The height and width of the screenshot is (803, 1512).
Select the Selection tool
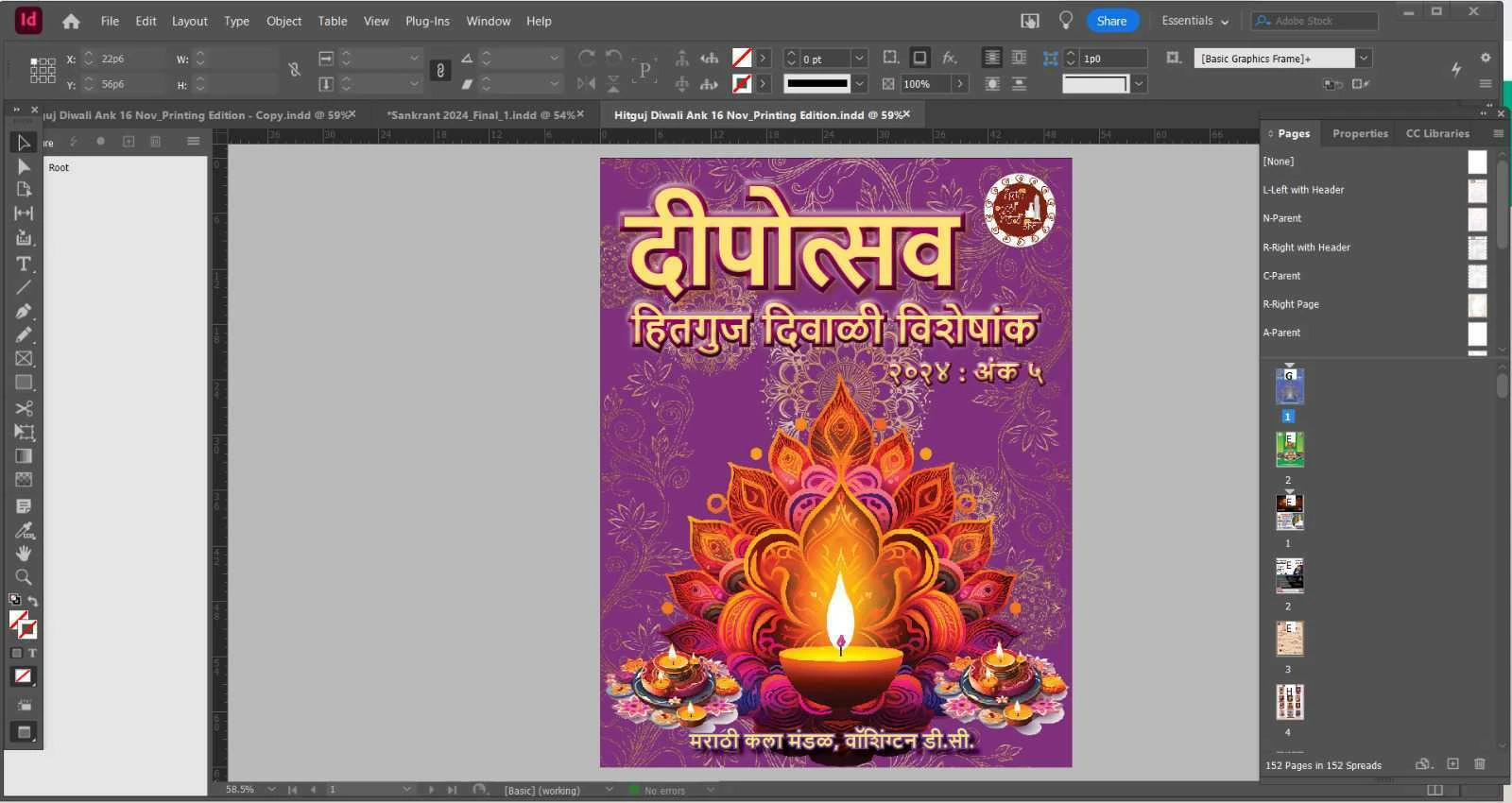click(x=24, y=143)
